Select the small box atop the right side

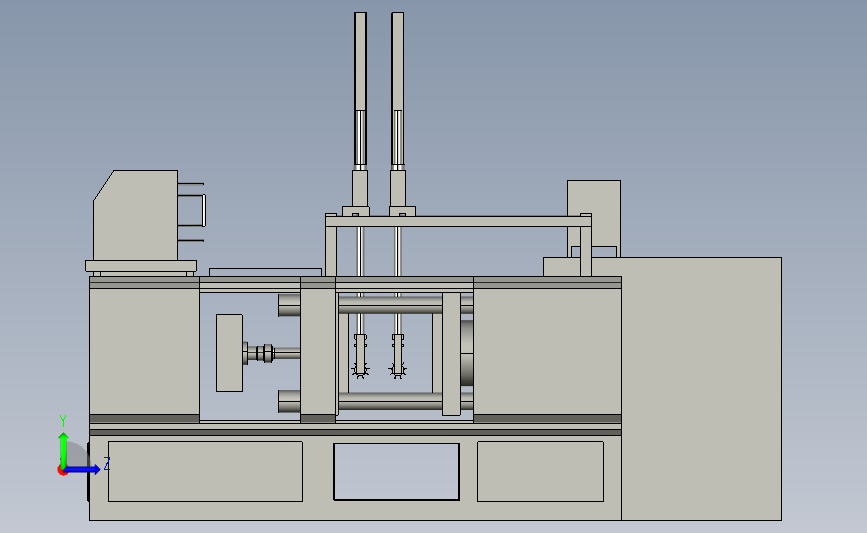pos(594,218)
